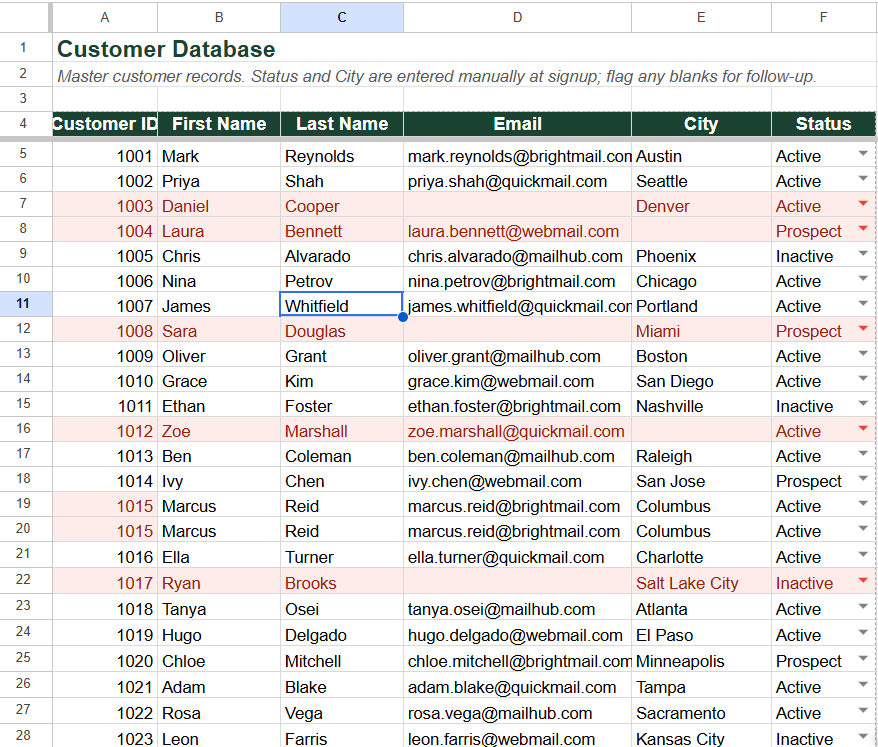Select the Blake last name cell

[342, 687]
